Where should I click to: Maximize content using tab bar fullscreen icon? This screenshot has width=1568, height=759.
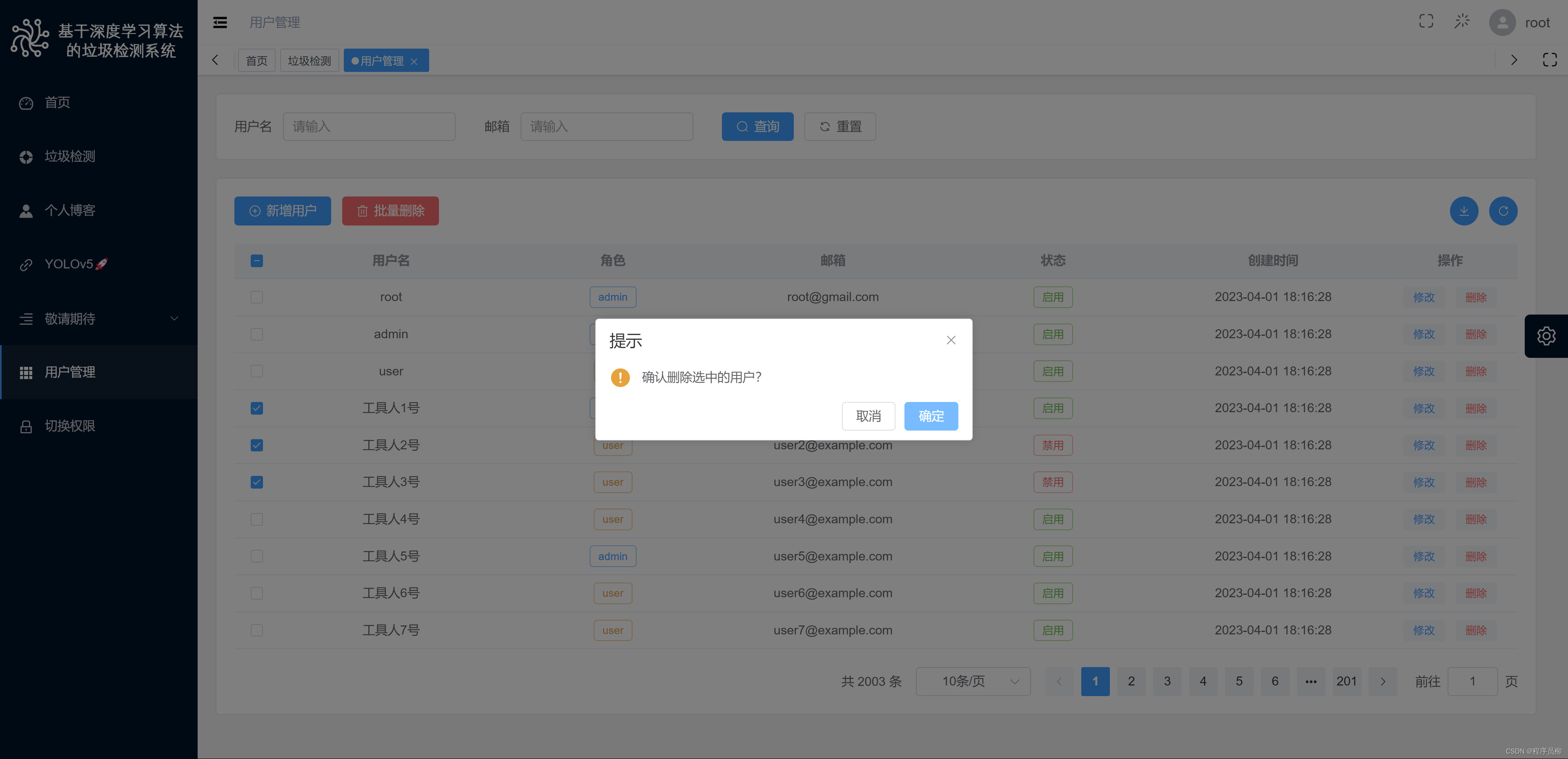tap(1550, 60)
